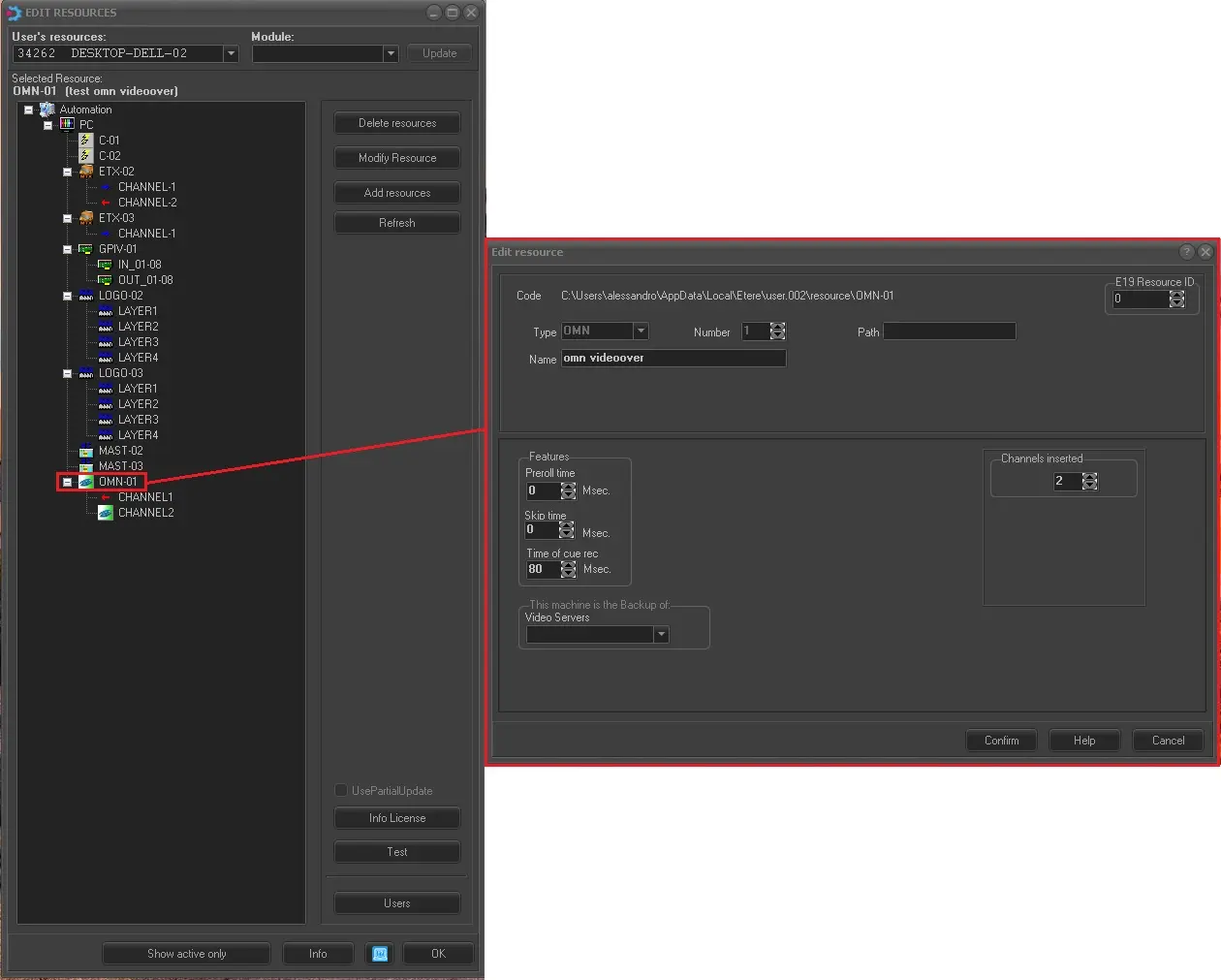Click the LOGO-02 resource icon
Image resolution: width=1221 pixels, height=980 pixels.
click(x=86, y=296)
